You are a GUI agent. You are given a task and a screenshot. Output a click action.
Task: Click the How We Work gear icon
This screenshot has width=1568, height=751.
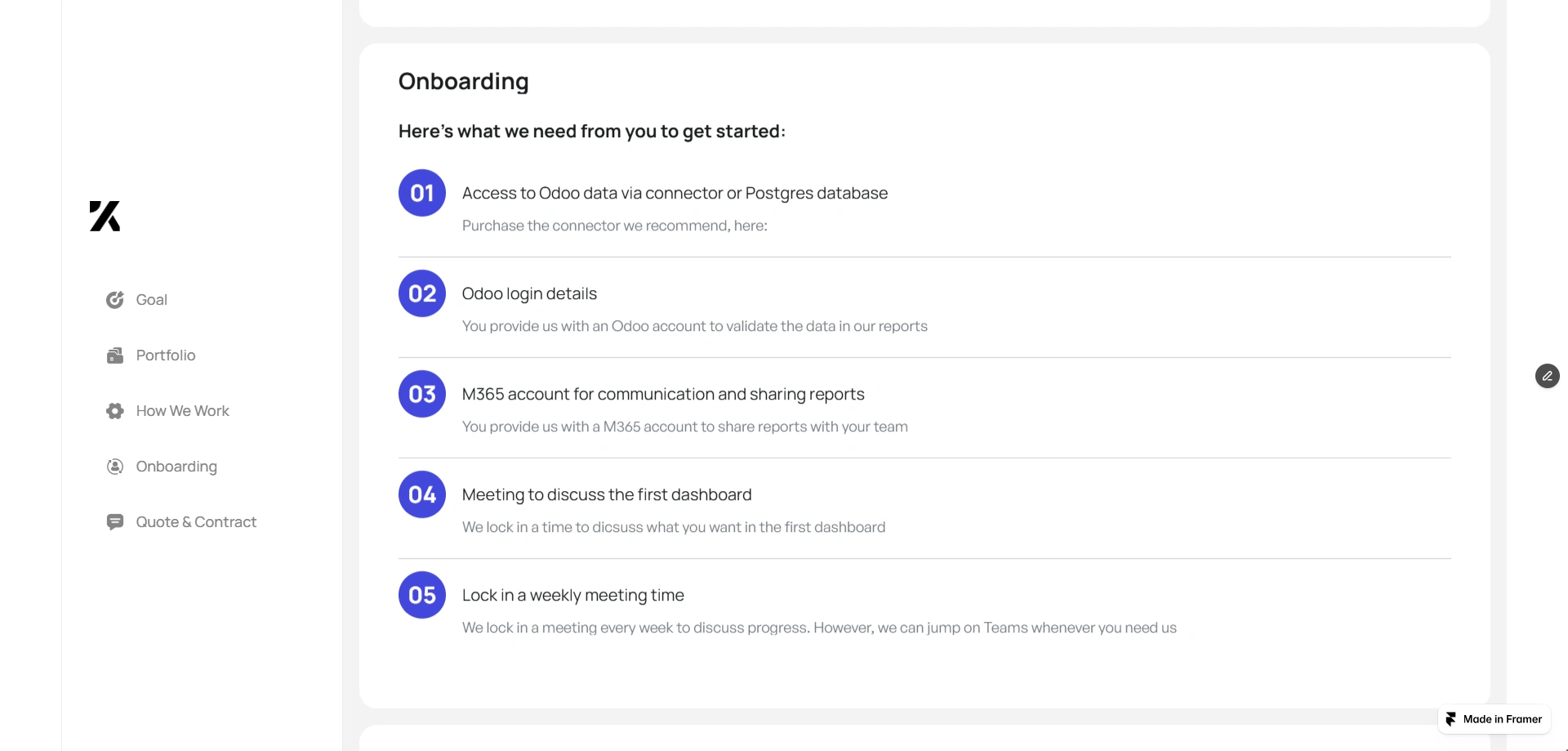tap(115, 411)
